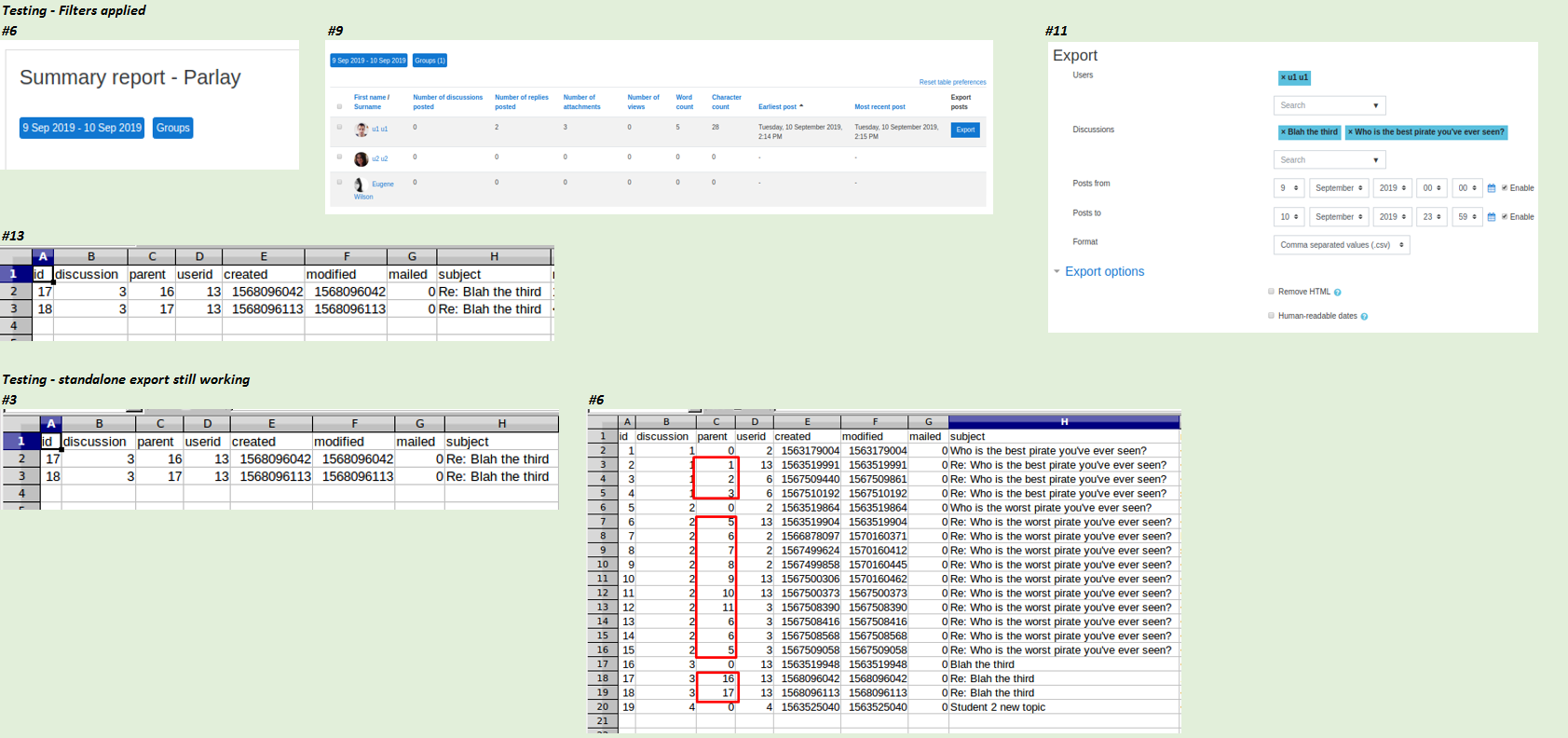The width and height of the screenshot is (1568, 738).
Task: Open calendar picker for Posts from
Action: (1491, 188)
